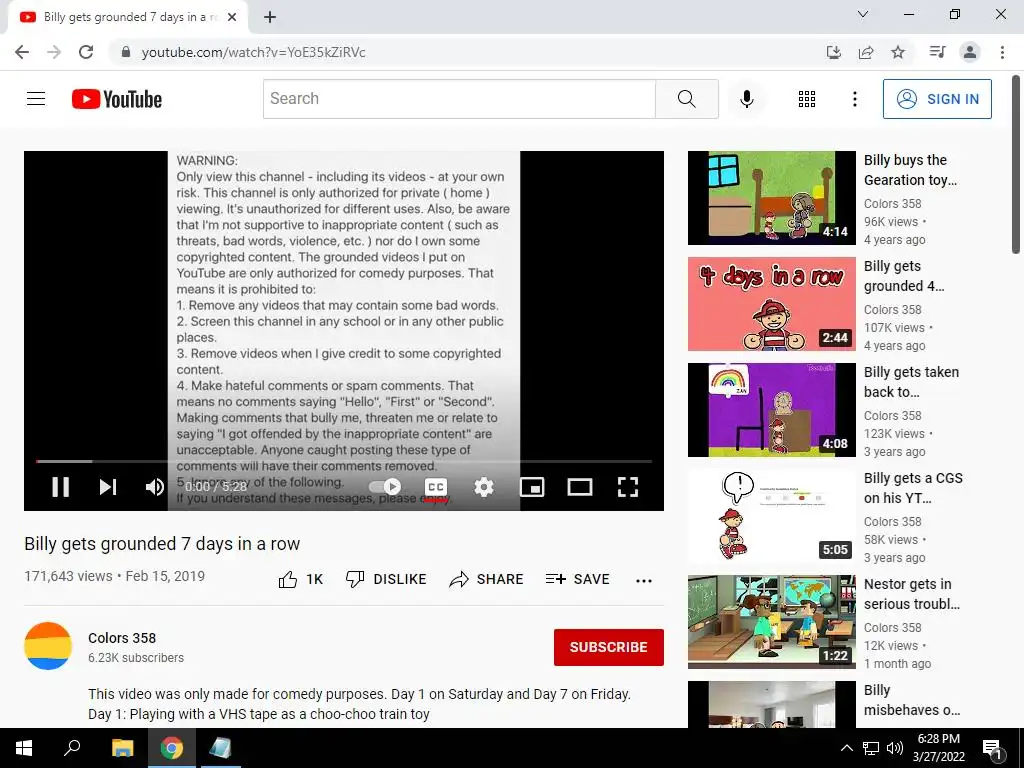
Task: Open Chrome tab search chevron
Action: coord(863,14)
